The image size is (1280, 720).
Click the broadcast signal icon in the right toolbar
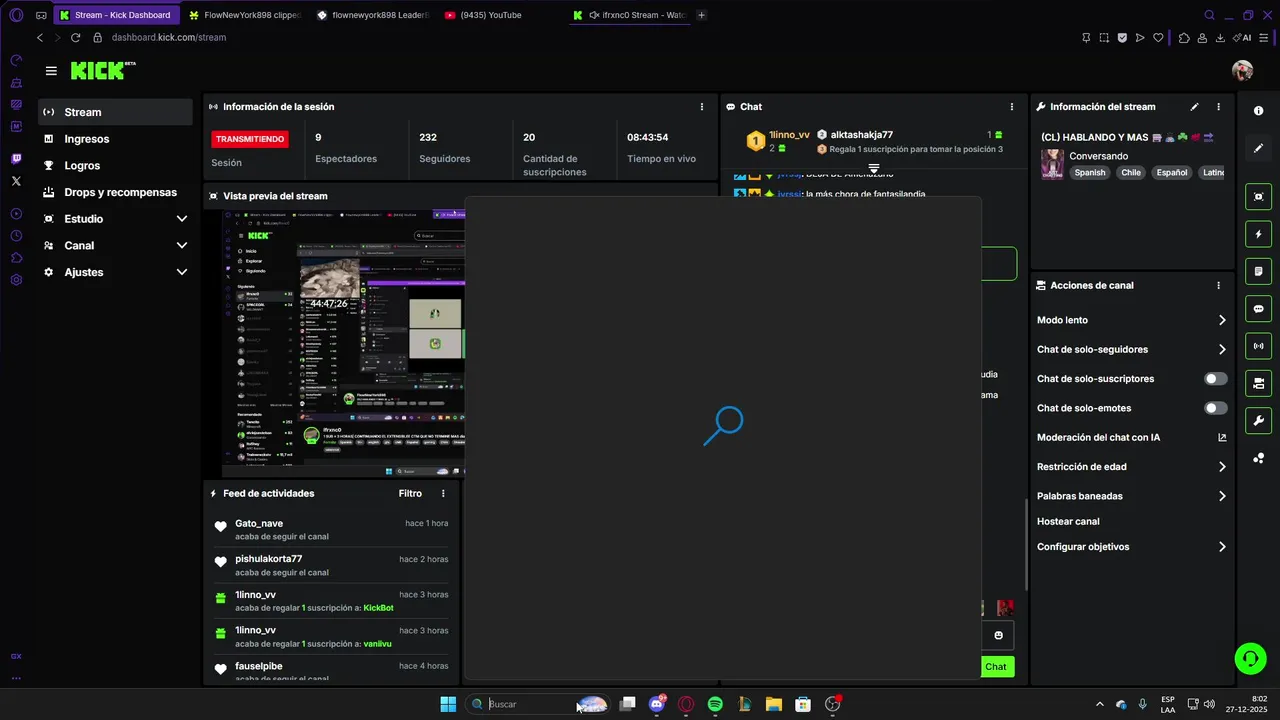coord(1259,346)
